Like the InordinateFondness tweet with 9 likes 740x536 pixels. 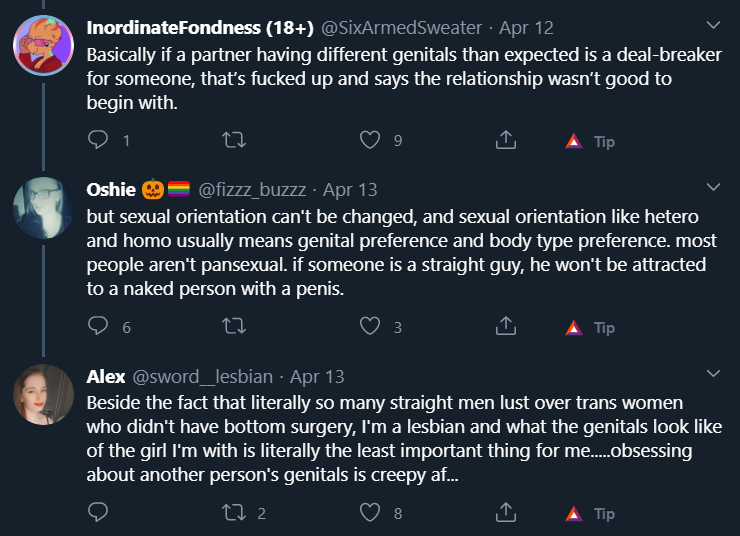pyautogui.click(x=370, y=140)
